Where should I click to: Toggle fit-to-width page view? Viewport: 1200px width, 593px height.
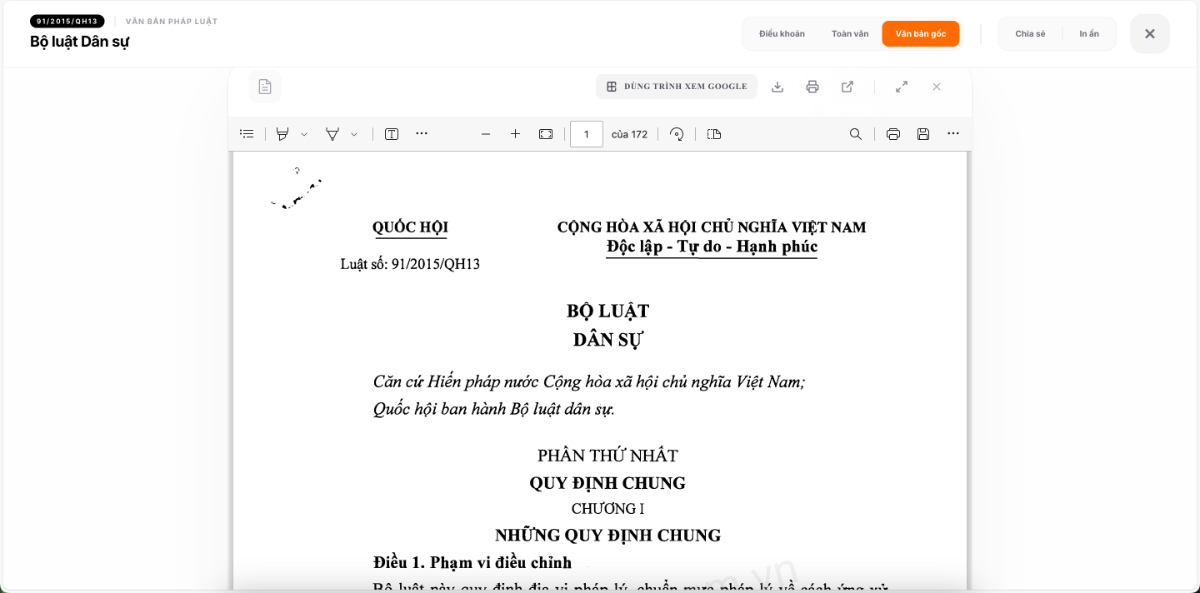tap(546, 134)
